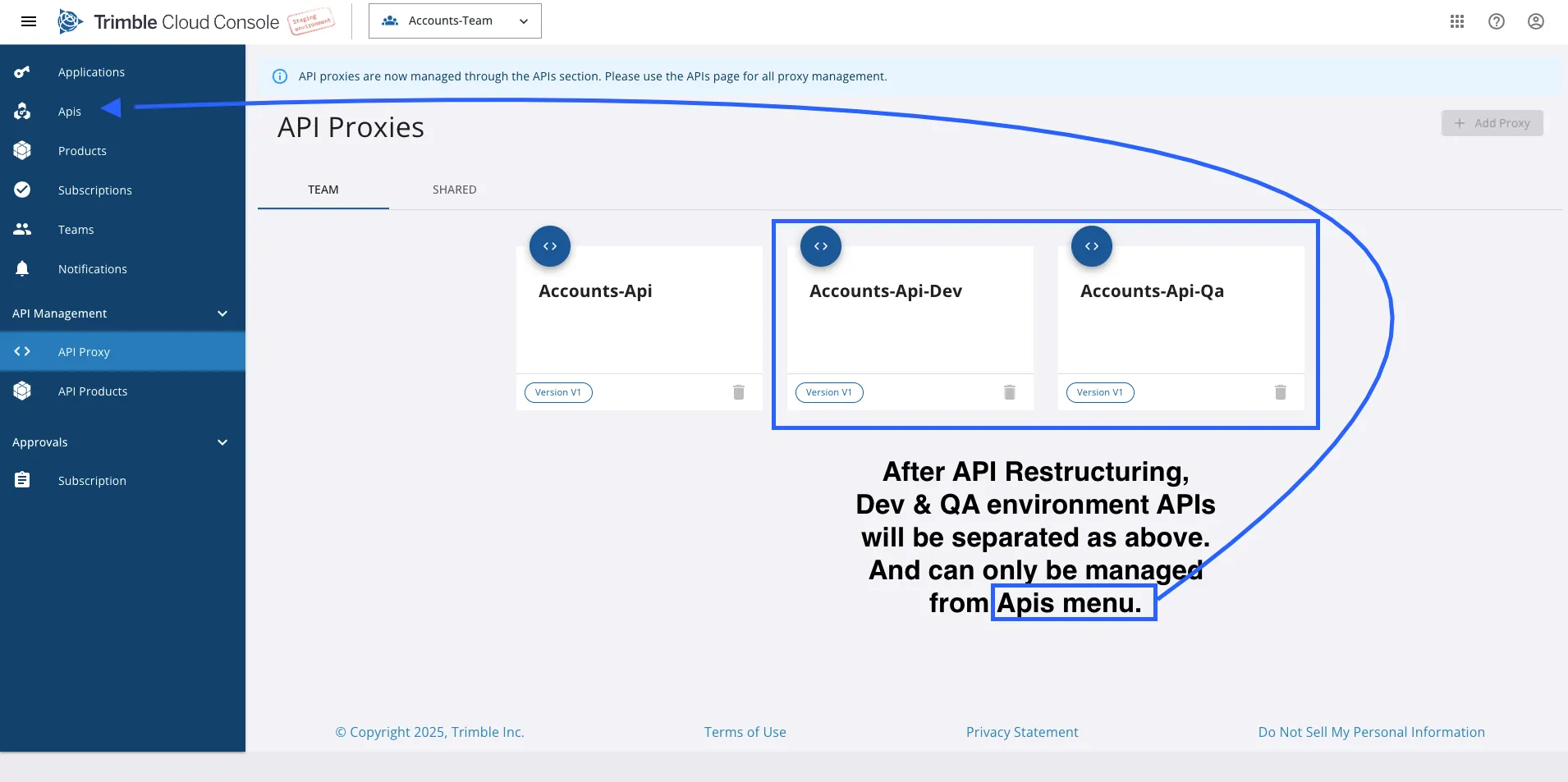Collapse the API Management section

tap(122, 313)
